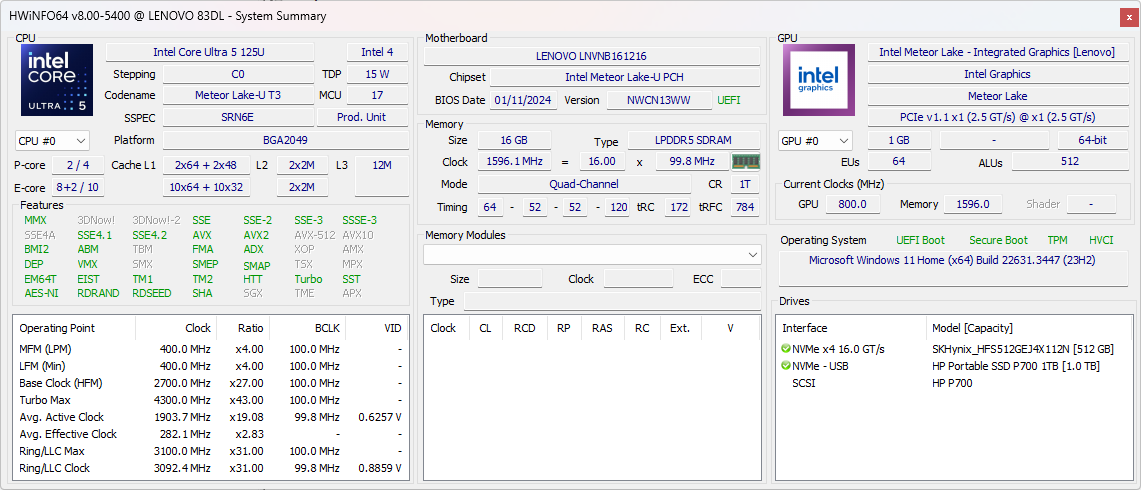Click the Interface column header in Drives
The height and width of the screenshot is (490, 1141).
click(x=851, y=328)
